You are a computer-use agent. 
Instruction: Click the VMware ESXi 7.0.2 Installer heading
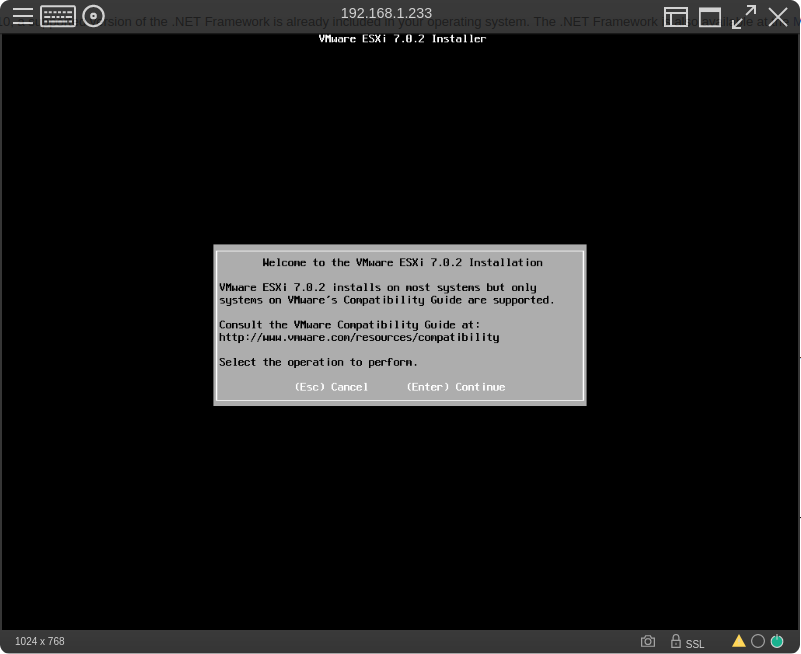point(402,39)
